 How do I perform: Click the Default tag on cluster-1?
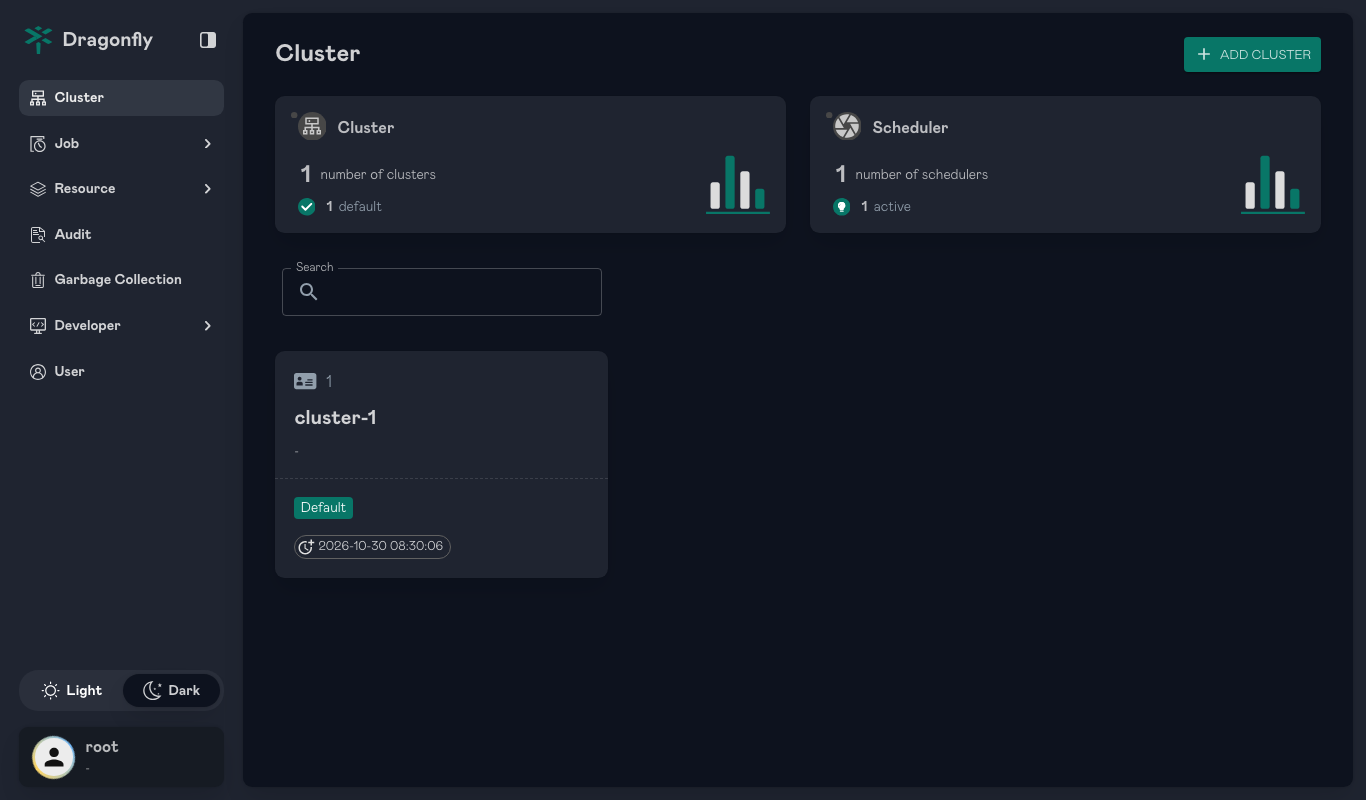(x=323, y=508)
